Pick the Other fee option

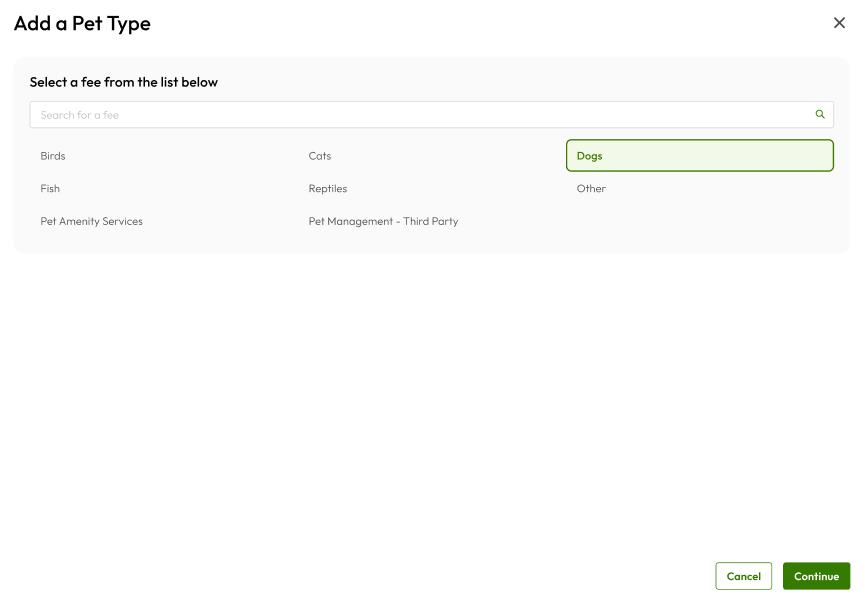point(700,188)
